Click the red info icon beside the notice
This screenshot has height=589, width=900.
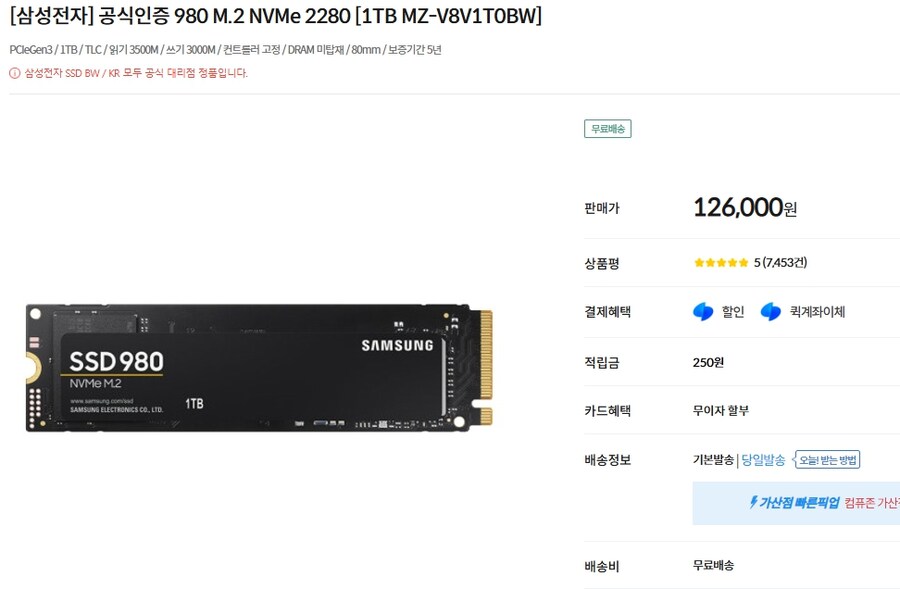point(14,73)
